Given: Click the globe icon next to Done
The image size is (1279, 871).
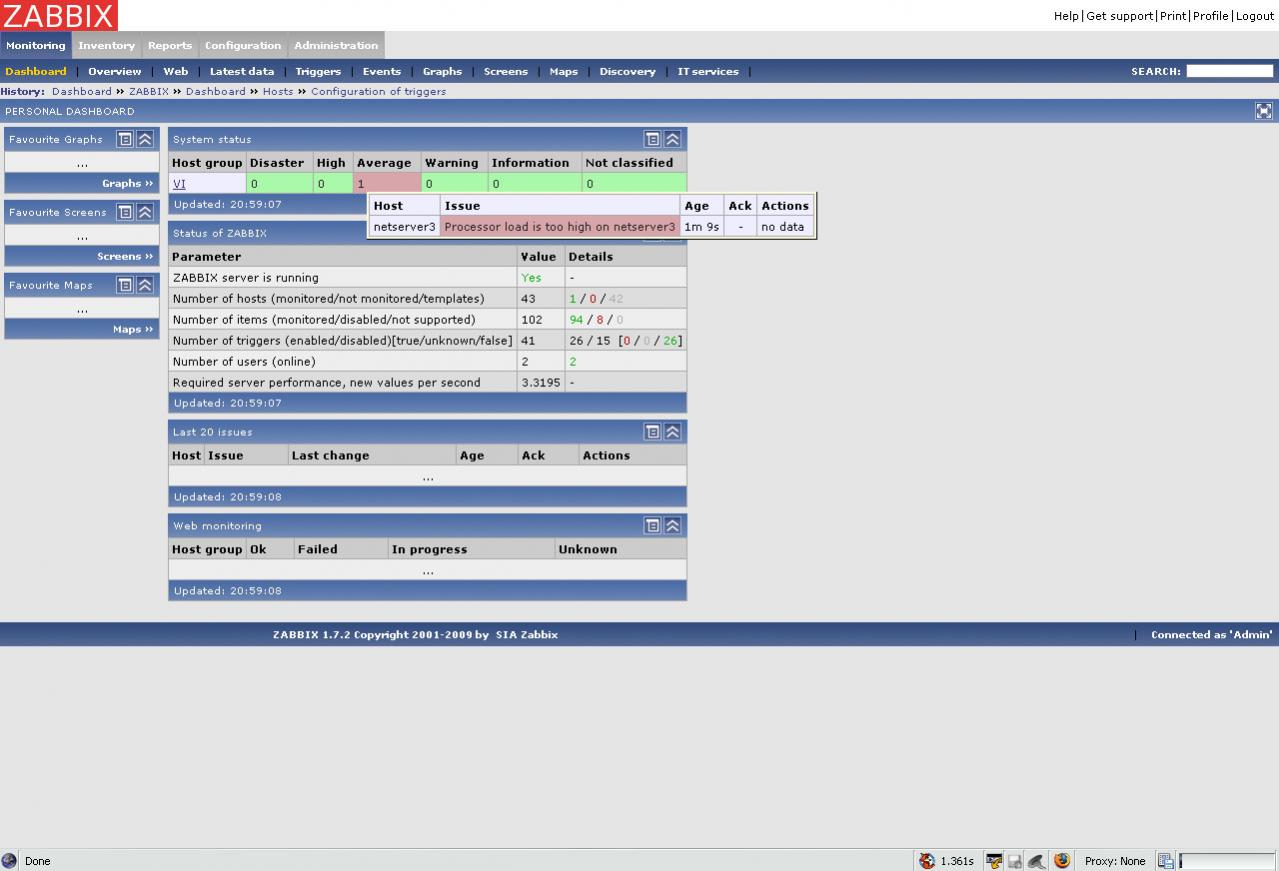Looking at the screenshot, I should (10, 861).
